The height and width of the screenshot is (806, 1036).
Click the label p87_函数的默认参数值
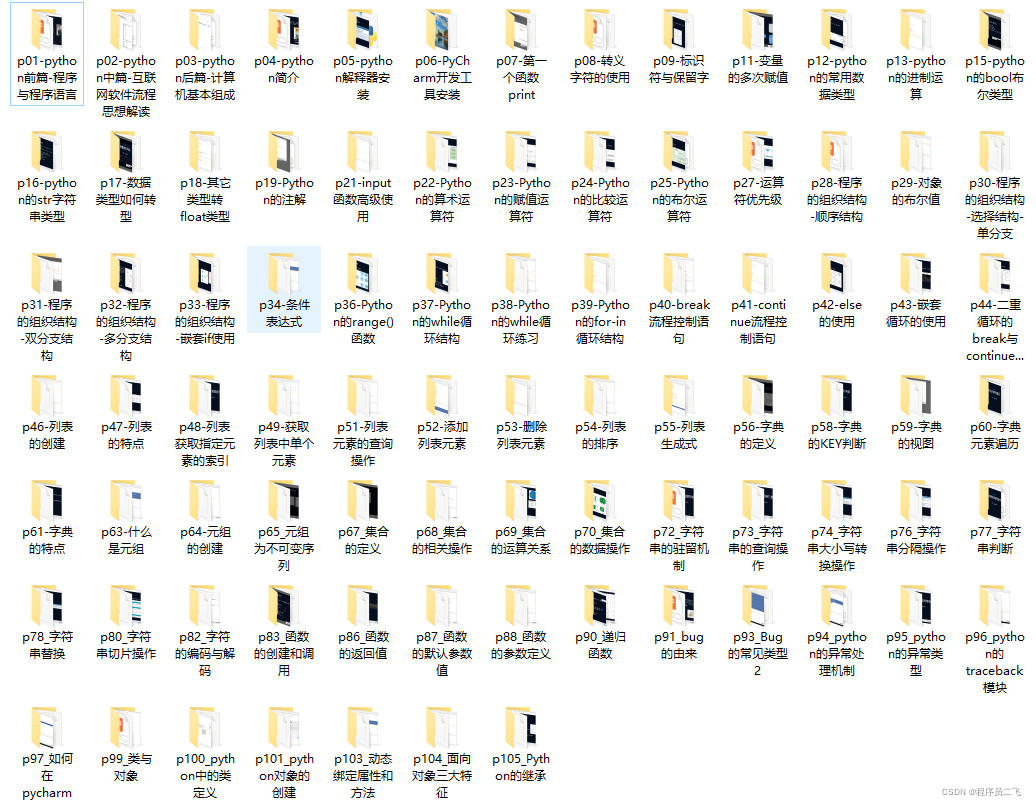pos(442,653)
